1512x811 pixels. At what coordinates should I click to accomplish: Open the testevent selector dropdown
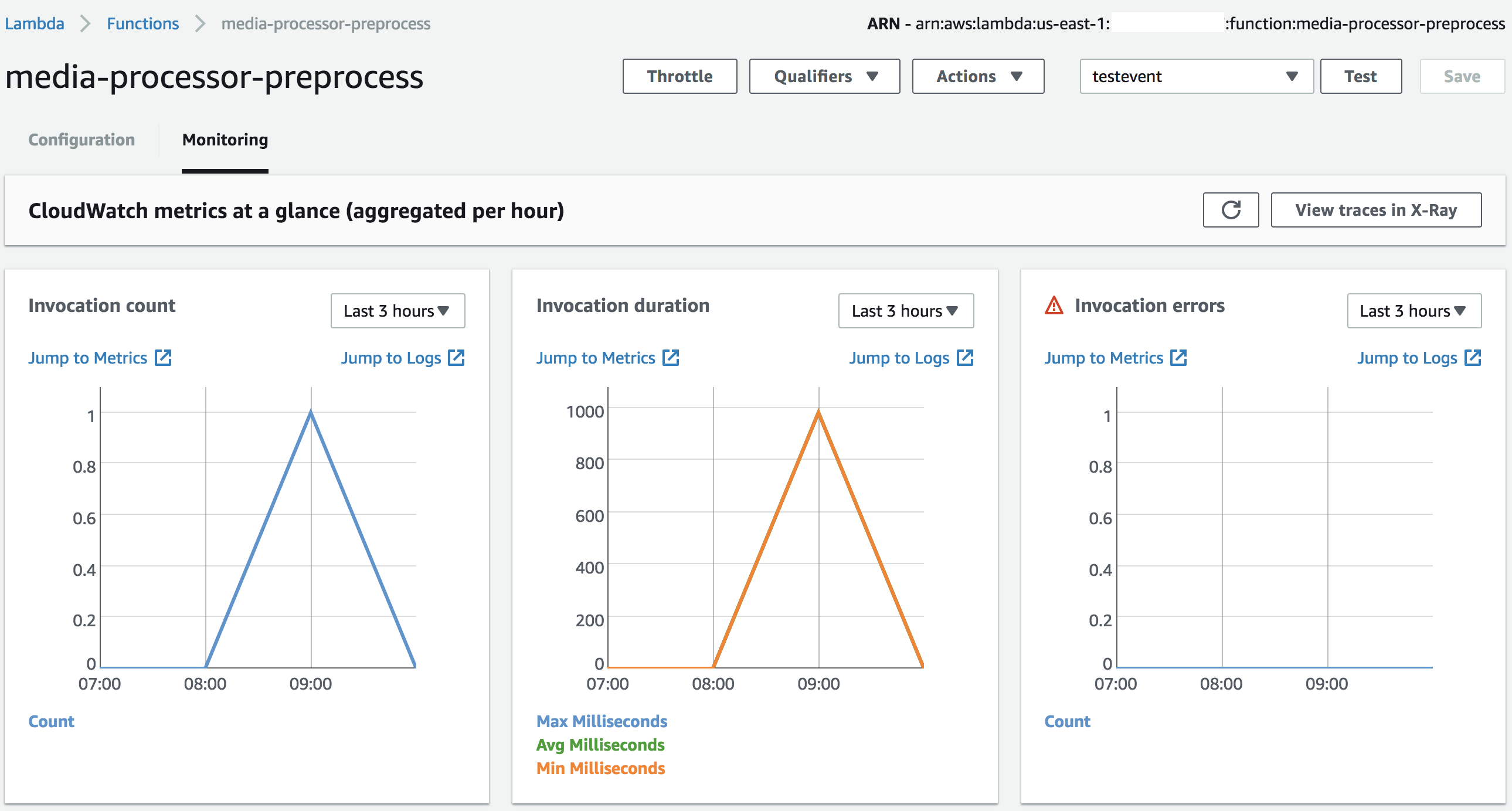1196,76
